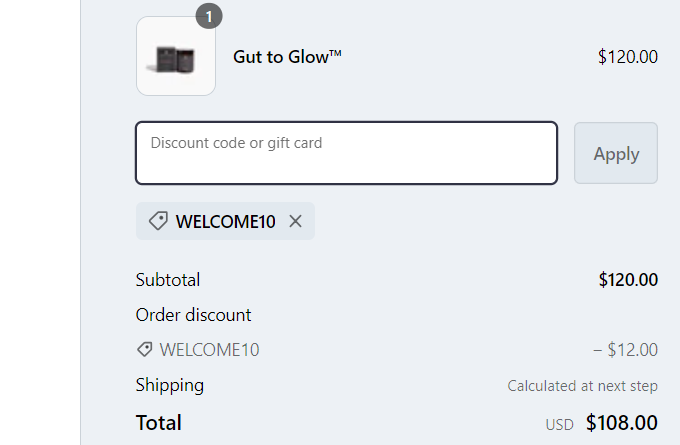Click the WELCOME10 chip label
This screenshot has height=445, width=680.
pyautogui.click(x=225, y=222)
